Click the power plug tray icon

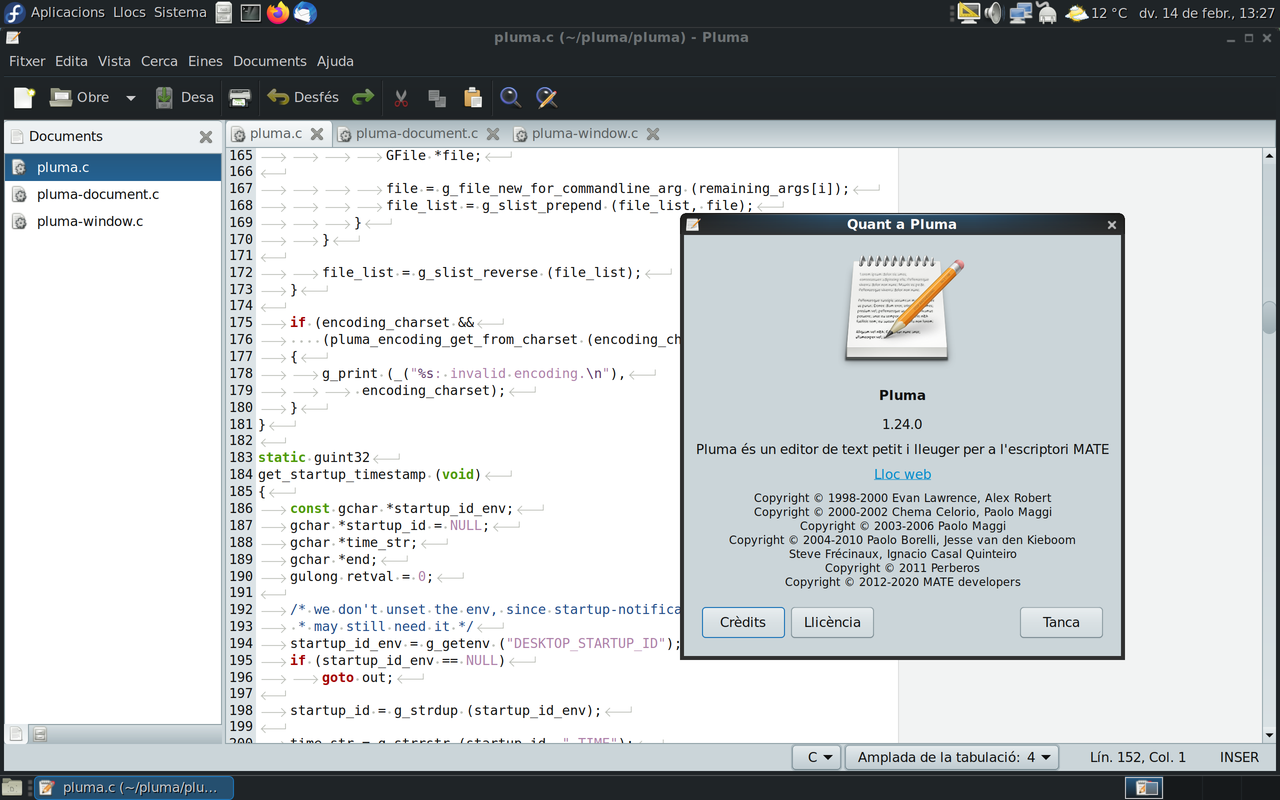(1047, 12)
